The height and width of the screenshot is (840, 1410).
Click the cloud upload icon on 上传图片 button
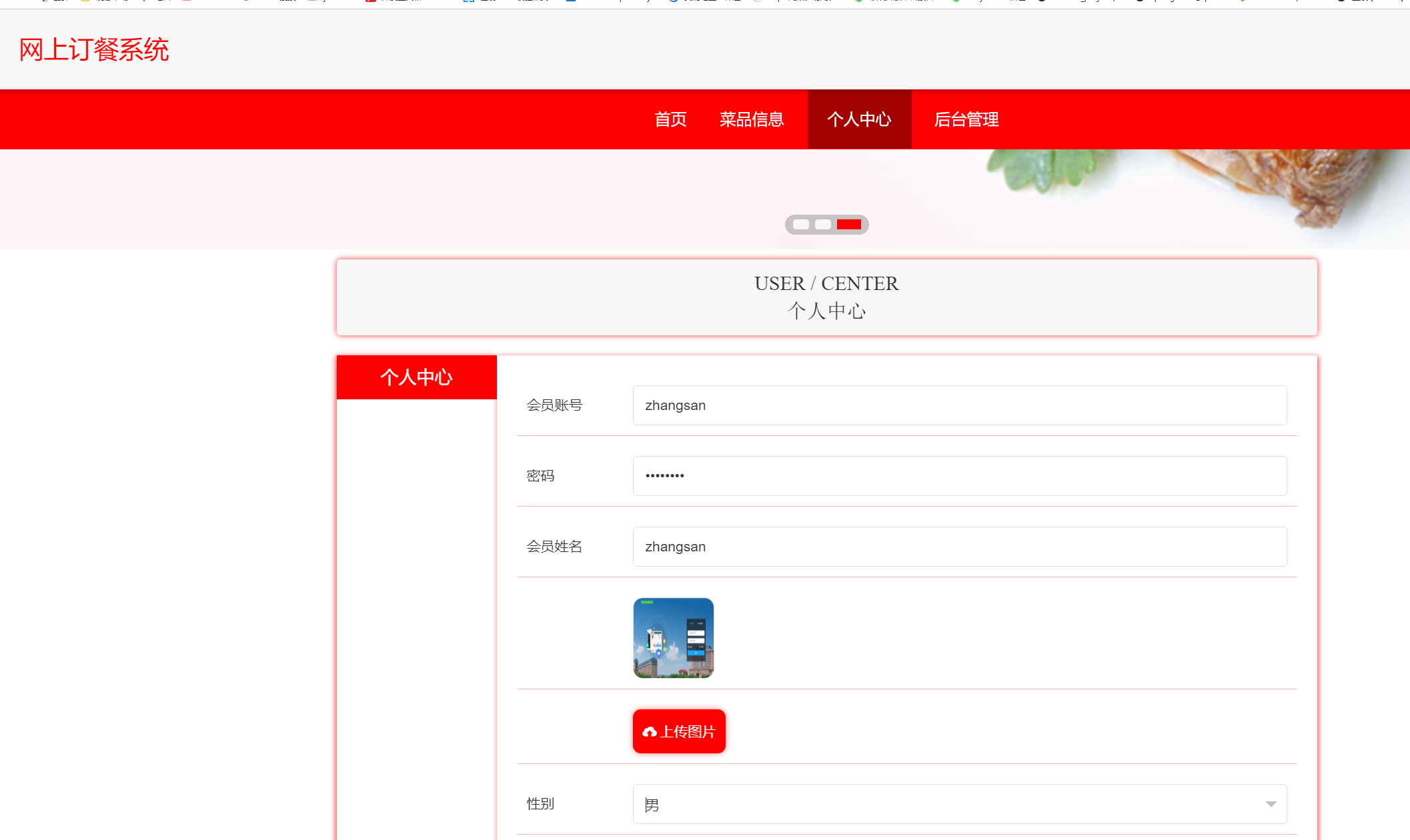pos(650,731)
